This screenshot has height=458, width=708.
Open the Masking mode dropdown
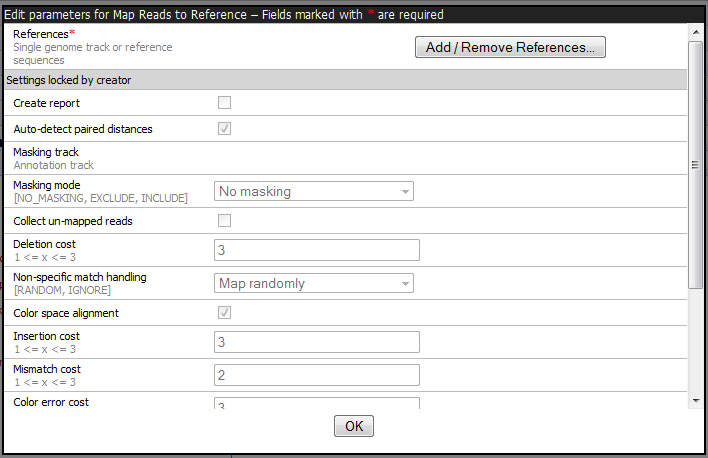[x=314, y=191]
